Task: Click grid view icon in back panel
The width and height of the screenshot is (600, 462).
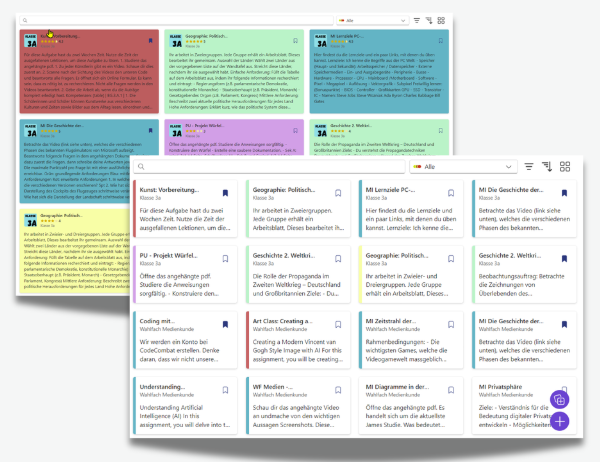Action: [441, 20]
